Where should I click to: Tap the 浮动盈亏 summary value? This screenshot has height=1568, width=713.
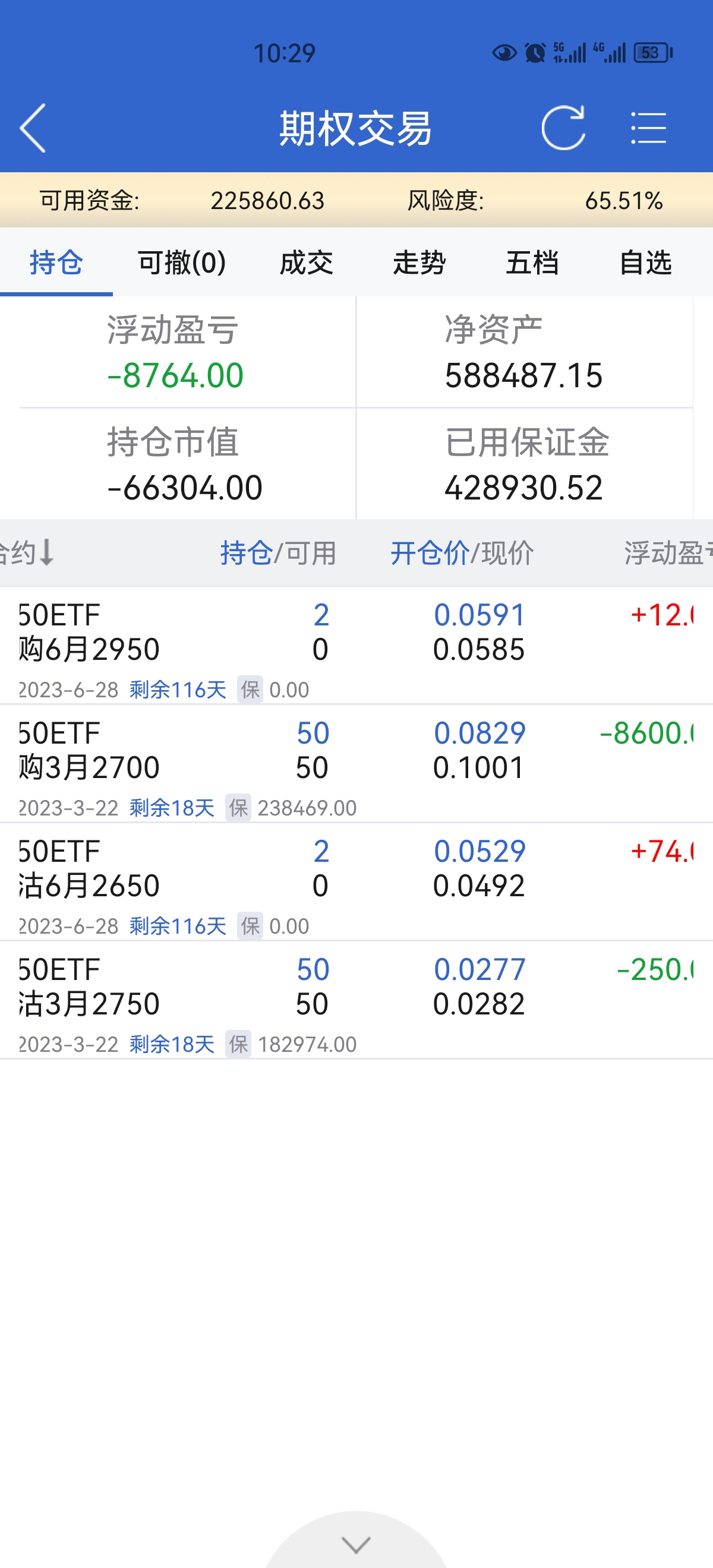pos(175,375)
